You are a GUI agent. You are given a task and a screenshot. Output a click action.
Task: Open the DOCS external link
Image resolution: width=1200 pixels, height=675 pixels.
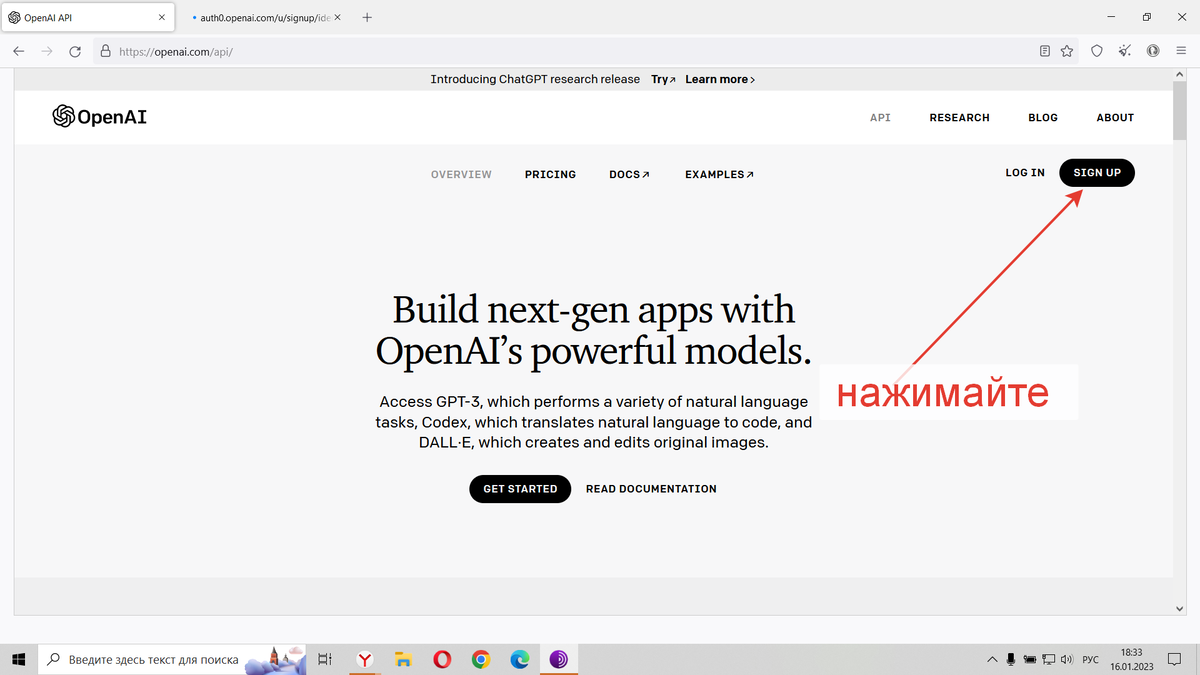point(629,174)
